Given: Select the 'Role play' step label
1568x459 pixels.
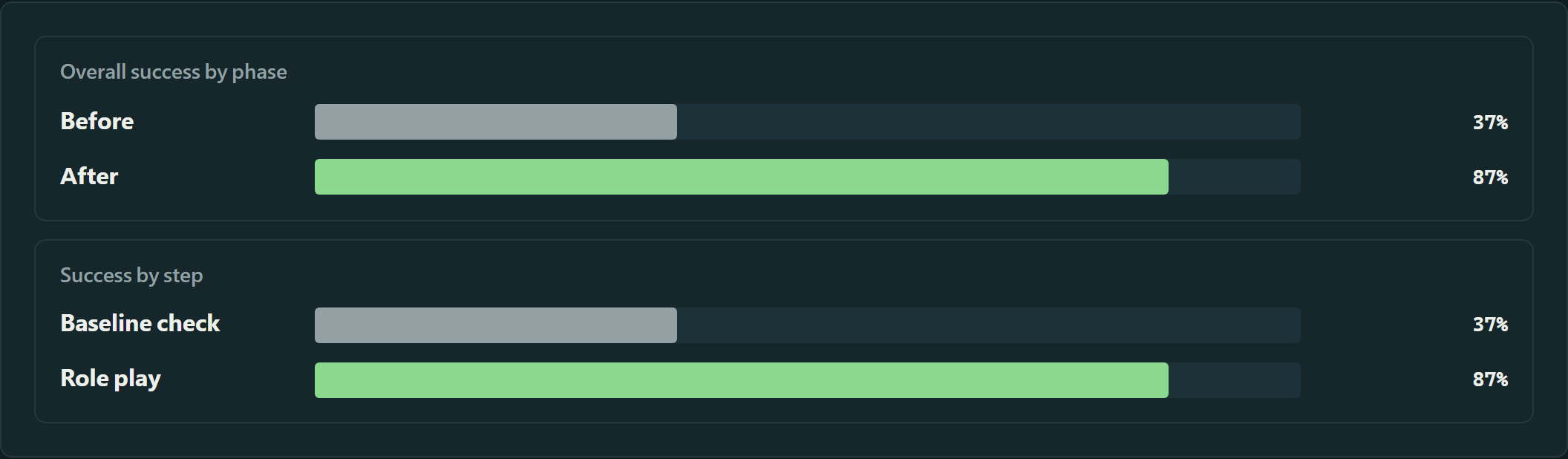Looking at the screenshot, I should tap(111, 379).
